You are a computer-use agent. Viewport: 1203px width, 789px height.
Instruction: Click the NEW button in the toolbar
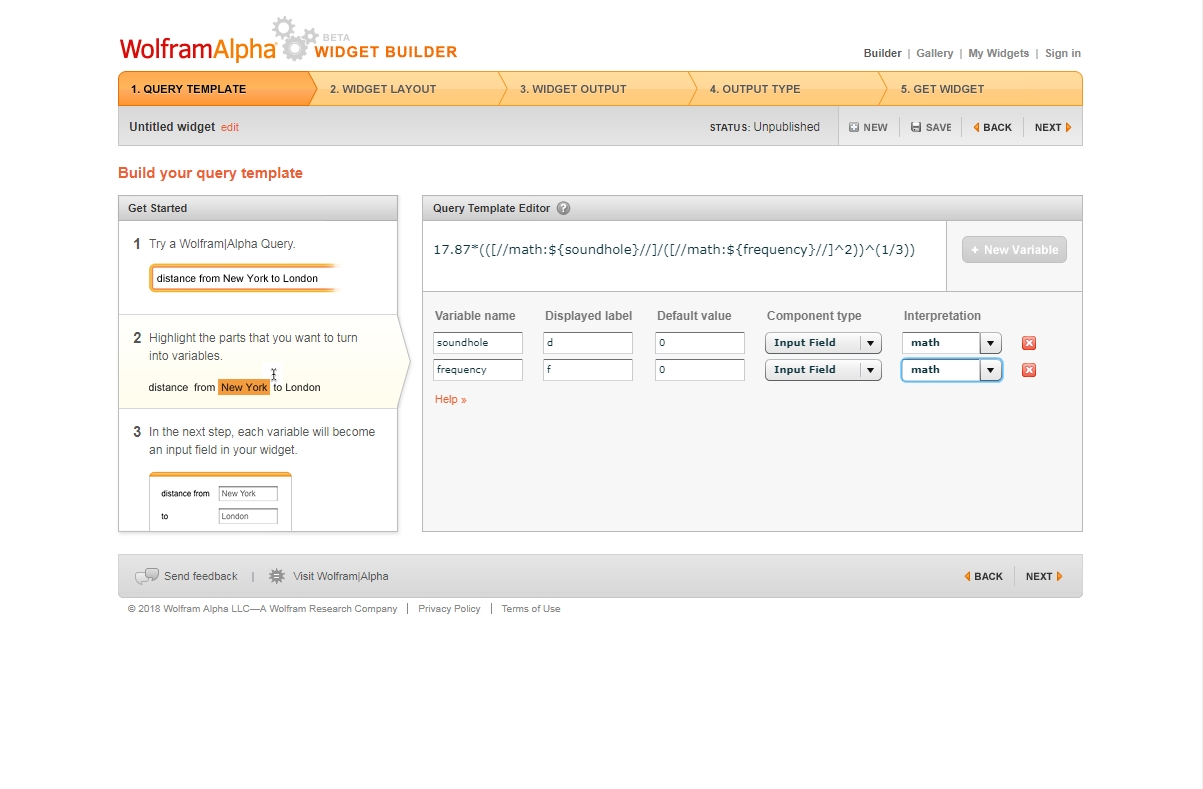tap(868, 127)
